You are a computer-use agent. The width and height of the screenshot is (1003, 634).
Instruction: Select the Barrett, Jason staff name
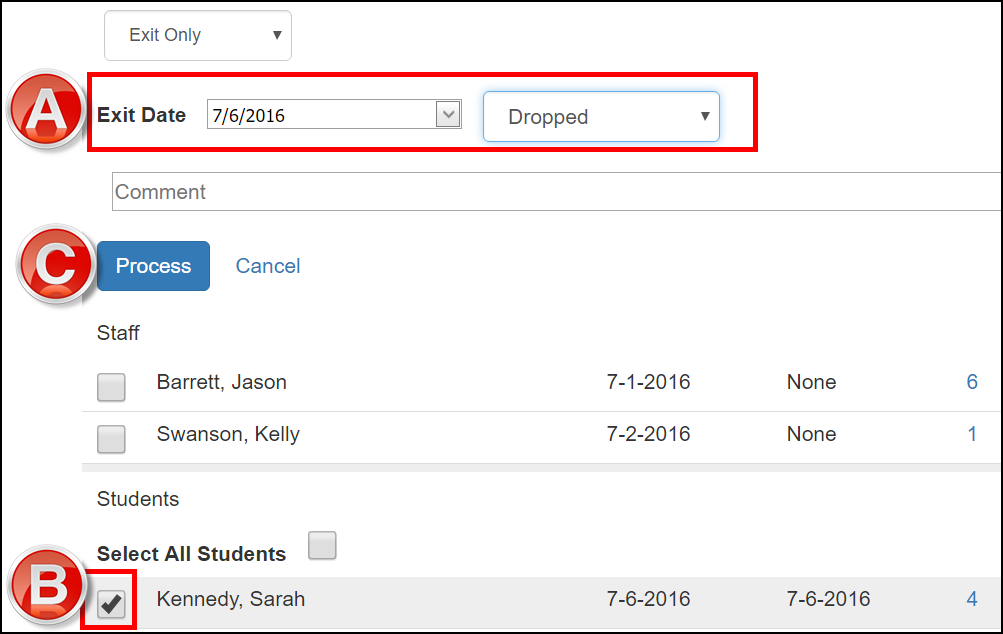pyautogui.click(x=222, y=382)
